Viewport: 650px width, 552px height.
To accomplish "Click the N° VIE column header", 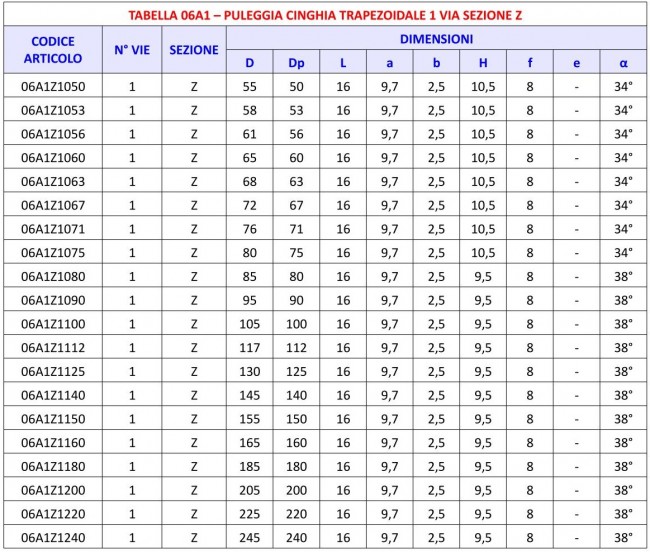I will tap(132, 50).
